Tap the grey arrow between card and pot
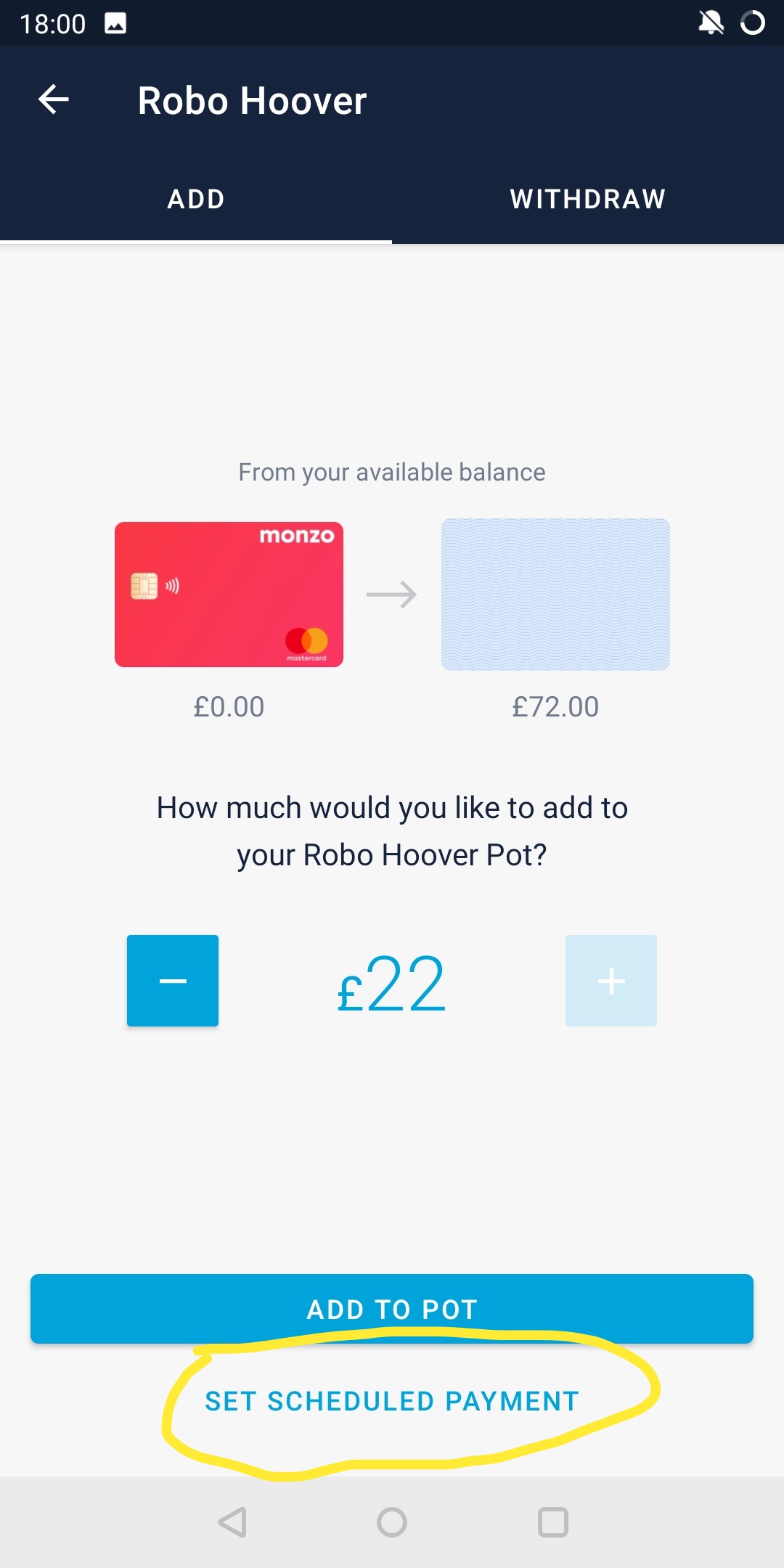Screen dimensions: 784x1568 [x=392, y=595]
